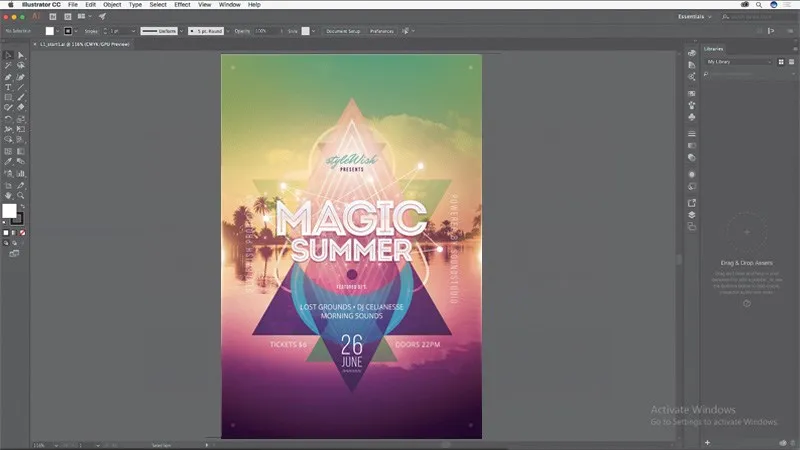Screen dimensions: 800x450
Task: Select the Magic Wand tool
Action: click(x=8, y=66)
